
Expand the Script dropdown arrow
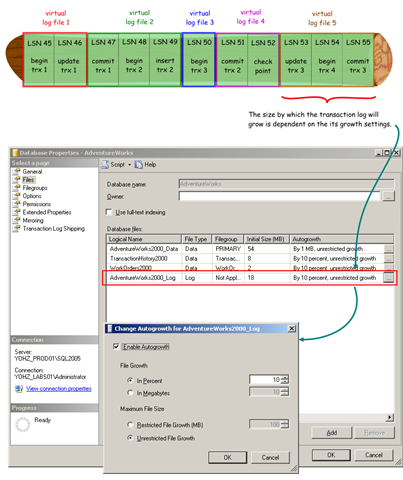[x=130, y=165]
